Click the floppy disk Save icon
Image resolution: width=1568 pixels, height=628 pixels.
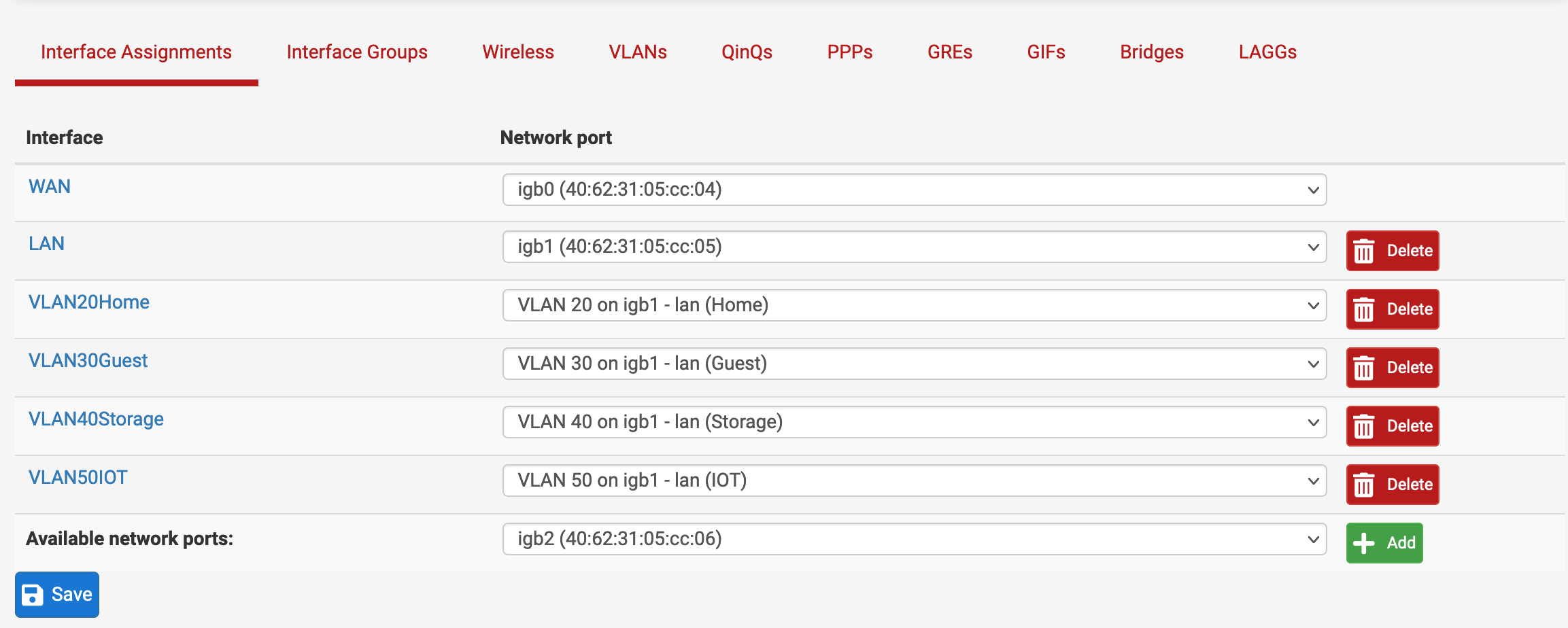tap(33, 595)
